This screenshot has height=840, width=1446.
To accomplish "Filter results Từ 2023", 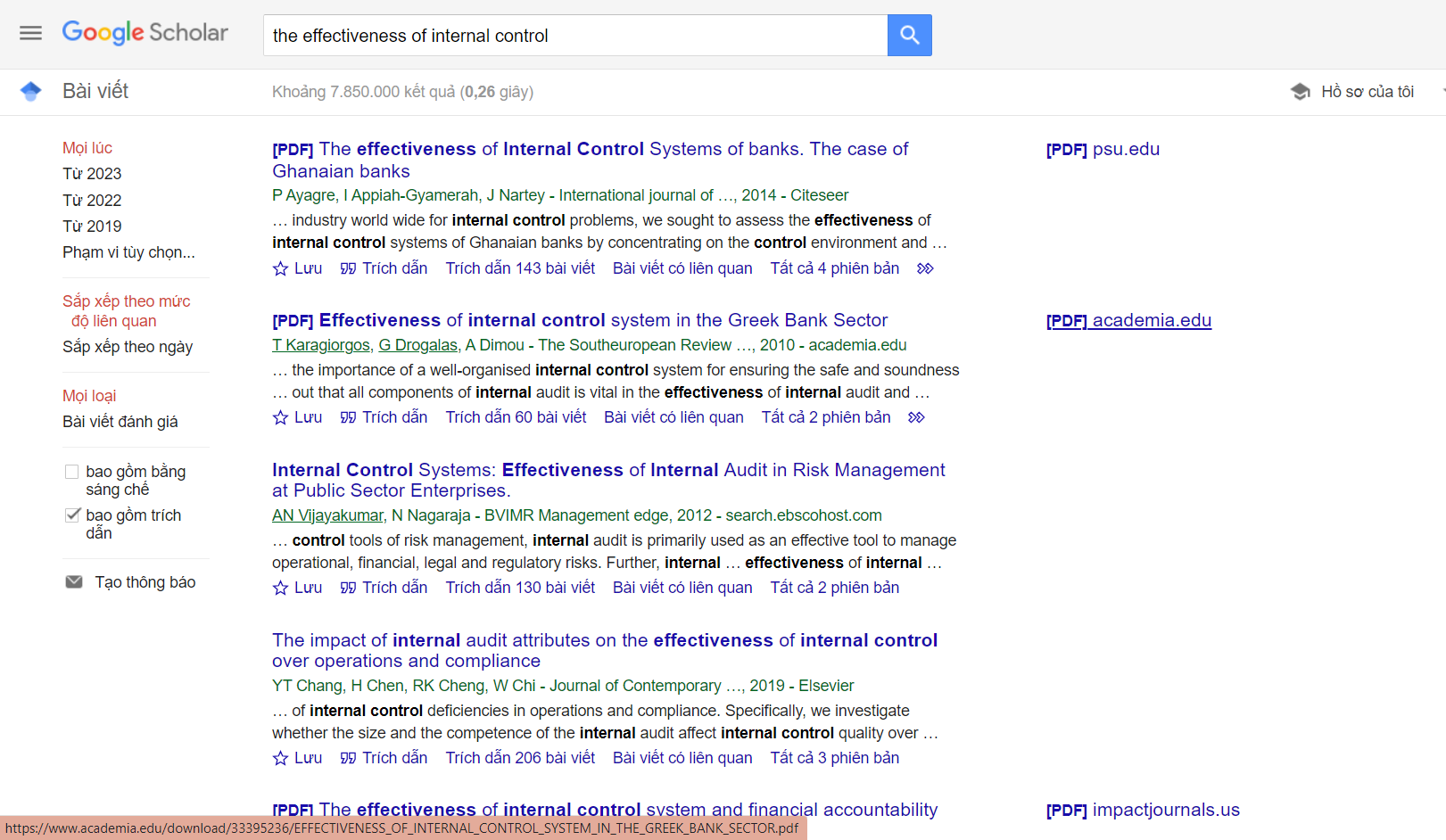I will pyautogui.click(x=92, y=174).
